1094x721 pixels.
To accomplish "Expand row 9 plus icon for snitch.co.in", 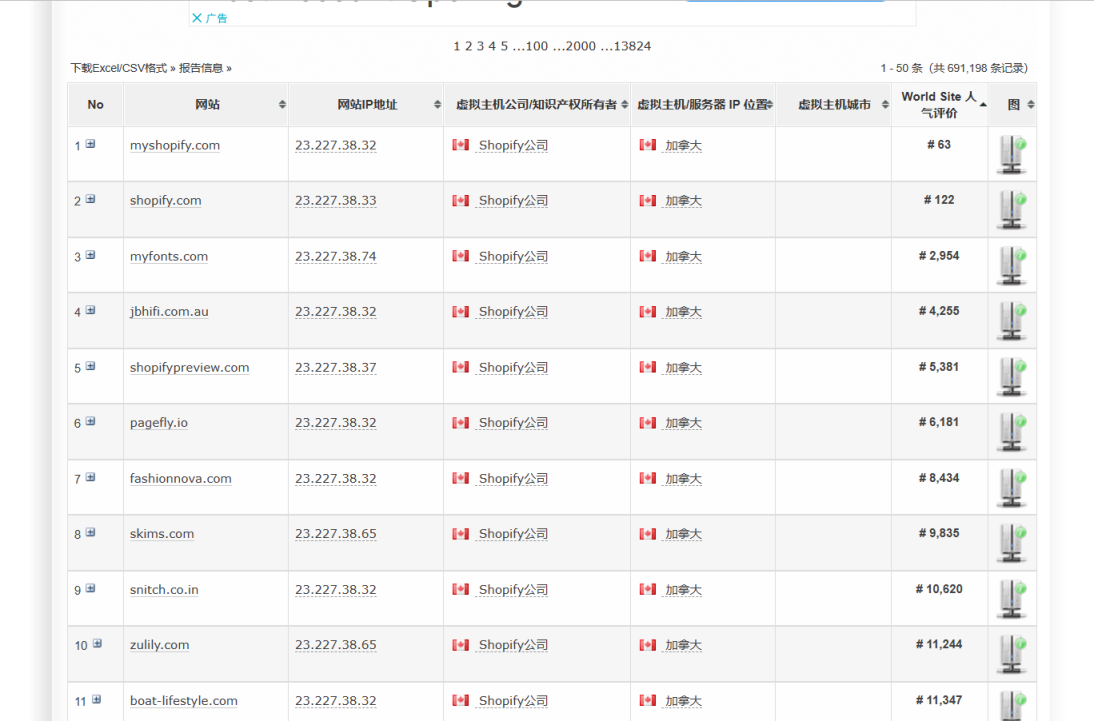I will point(90,589).
